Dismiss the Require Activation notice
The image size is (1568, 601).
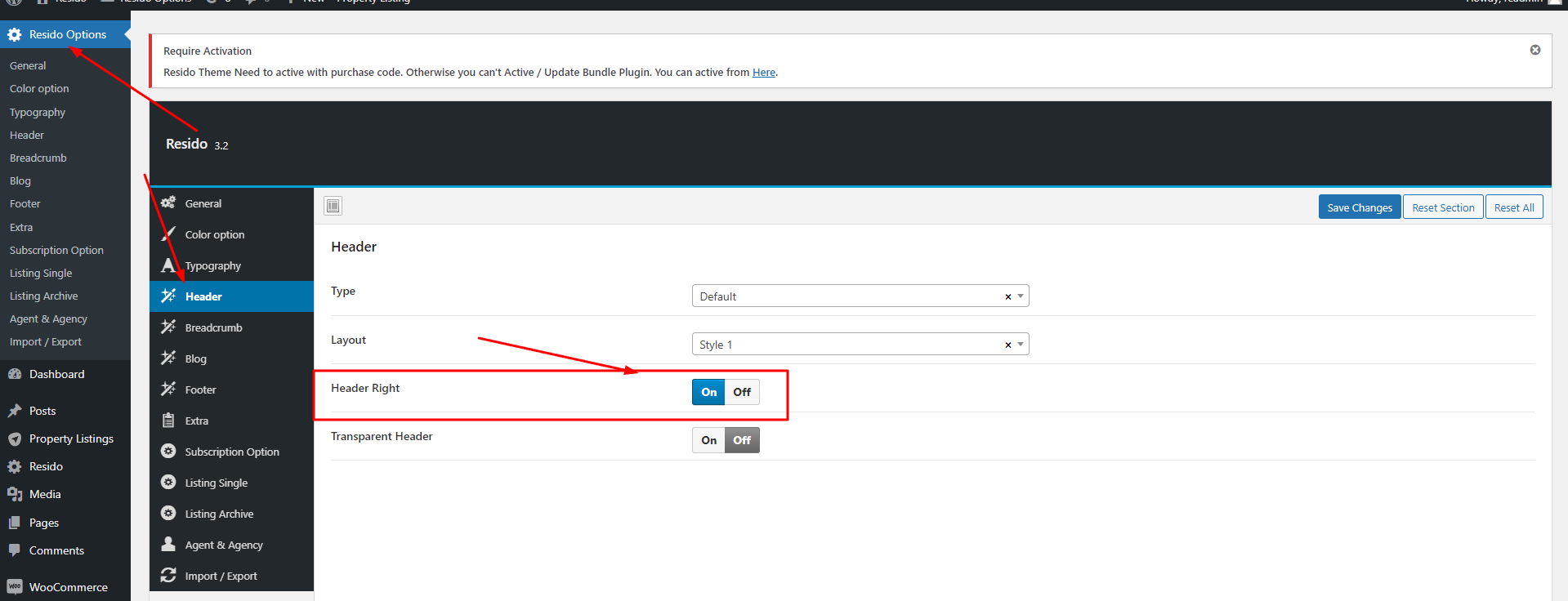tap(1535, 50)
